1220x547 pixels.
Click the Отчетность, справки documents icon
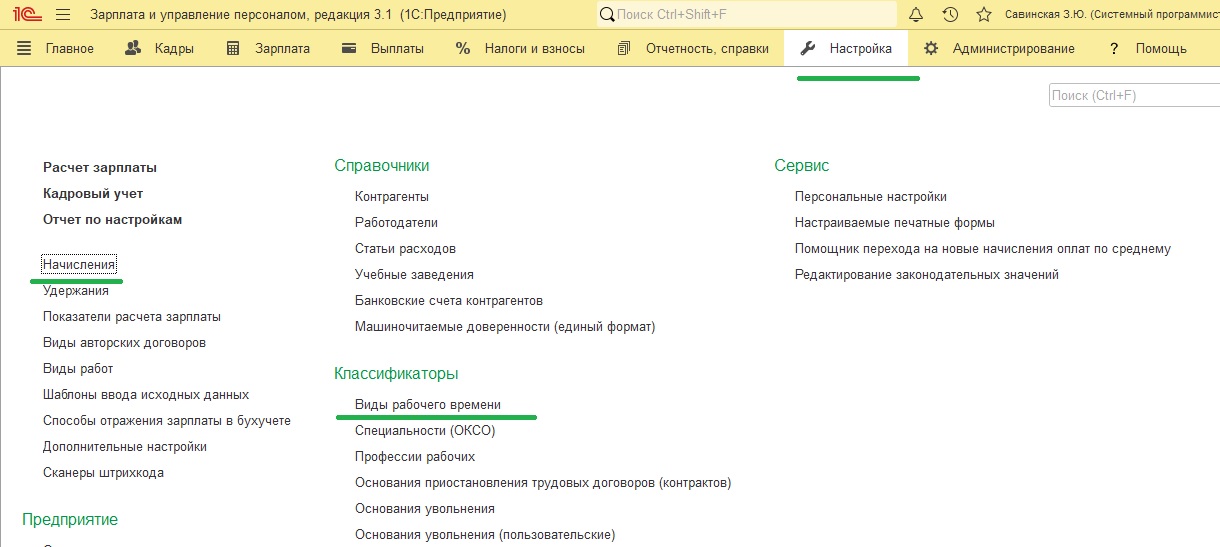pyautogui.click(x=625, y=48)
